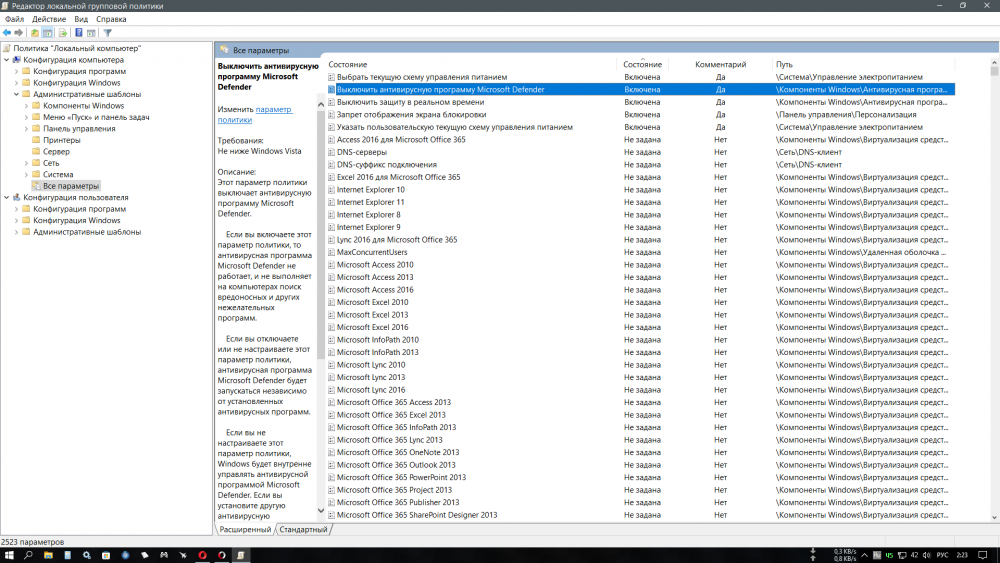Click the gray Forward arrow in toolbar
This screenshot has width=1000, height=563.
[19, 33]
